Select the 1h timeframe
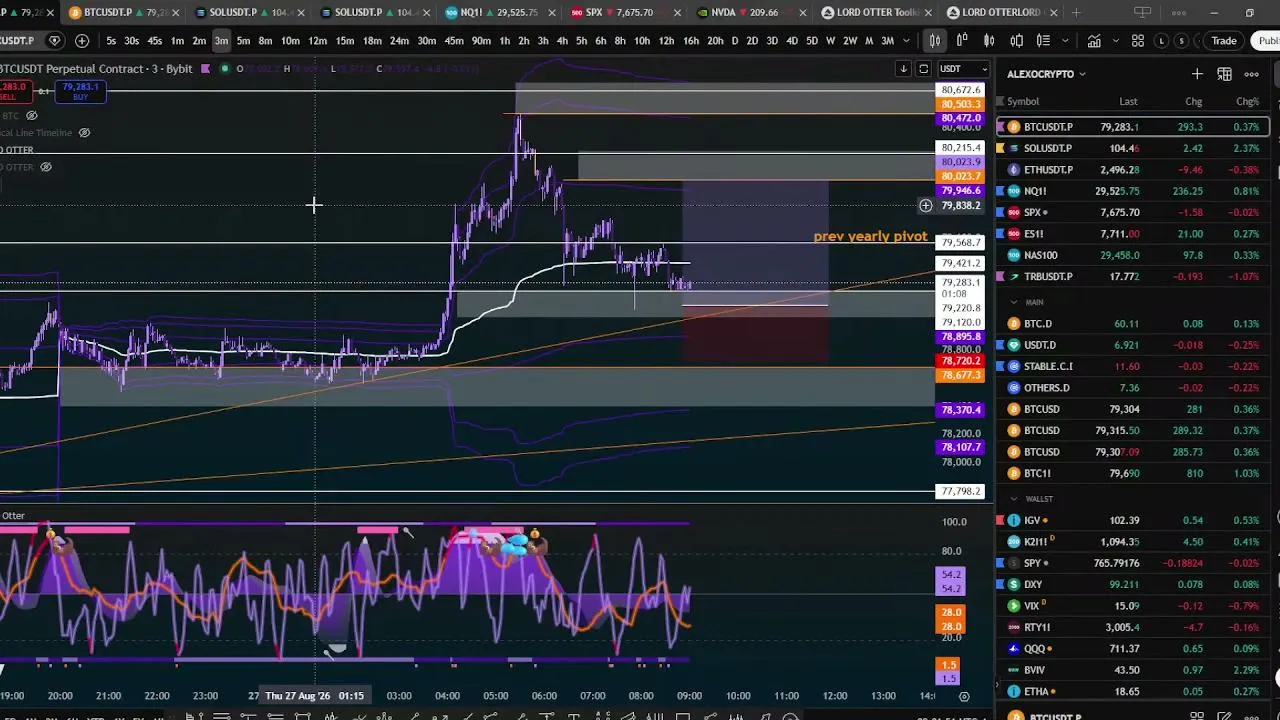 click(504, 41)
